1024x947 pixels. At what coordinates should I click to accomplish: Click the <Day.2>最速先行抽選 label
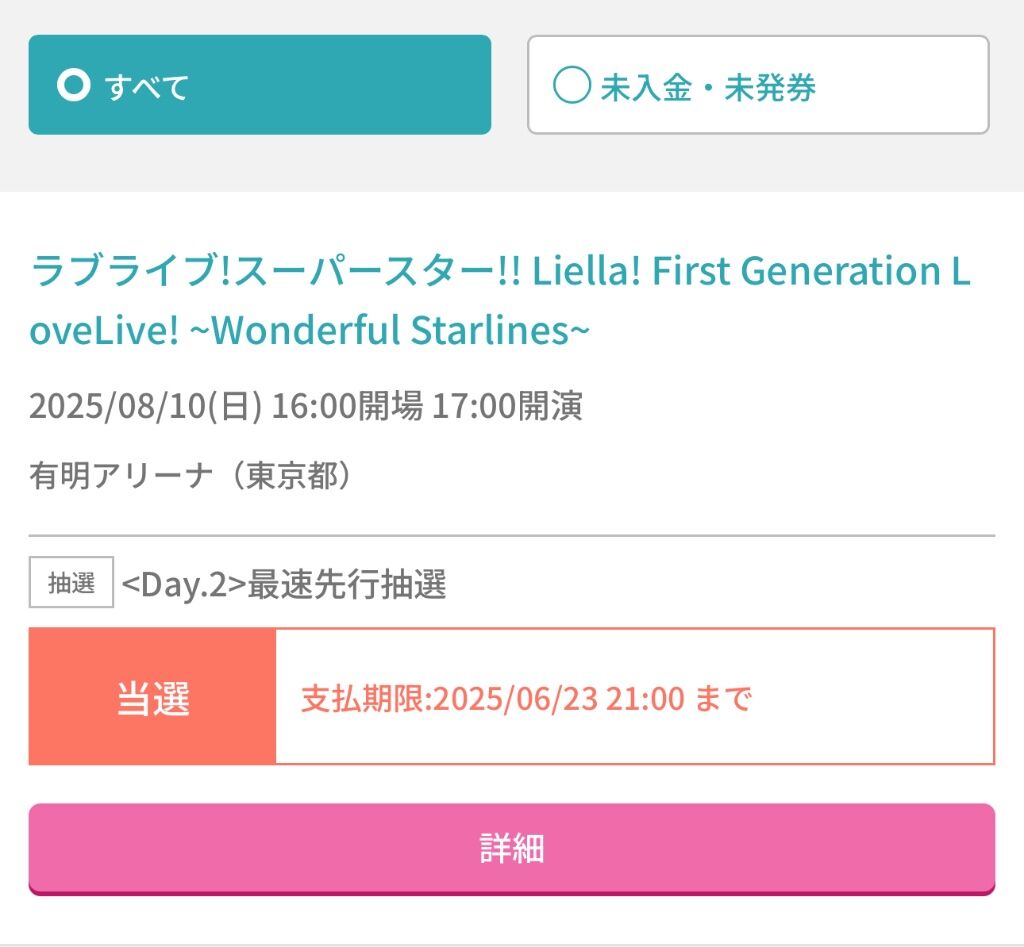click(283, 583)
